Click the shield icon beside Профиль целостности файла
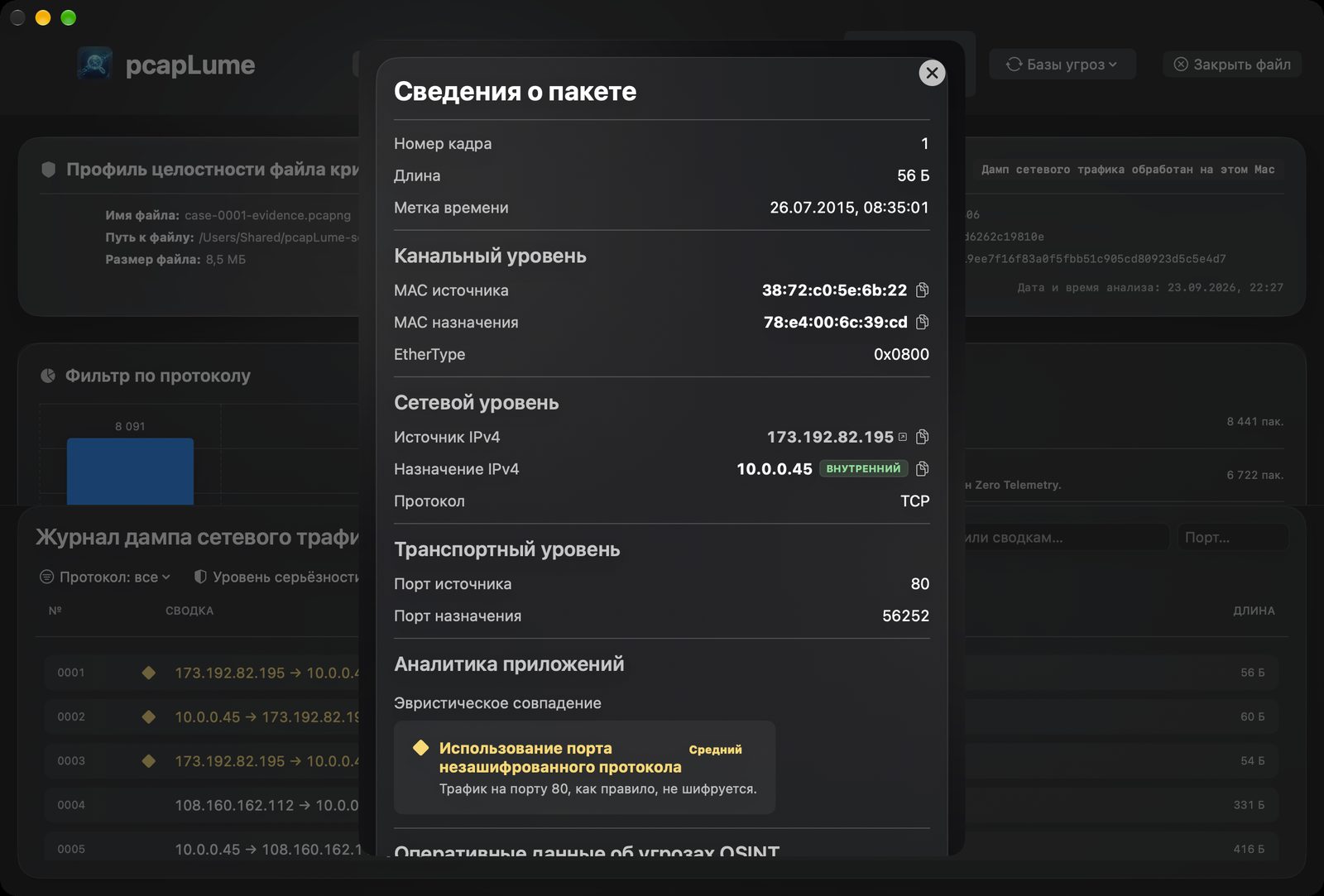This screenshot has height=896, width=1324. pos(49,170)
